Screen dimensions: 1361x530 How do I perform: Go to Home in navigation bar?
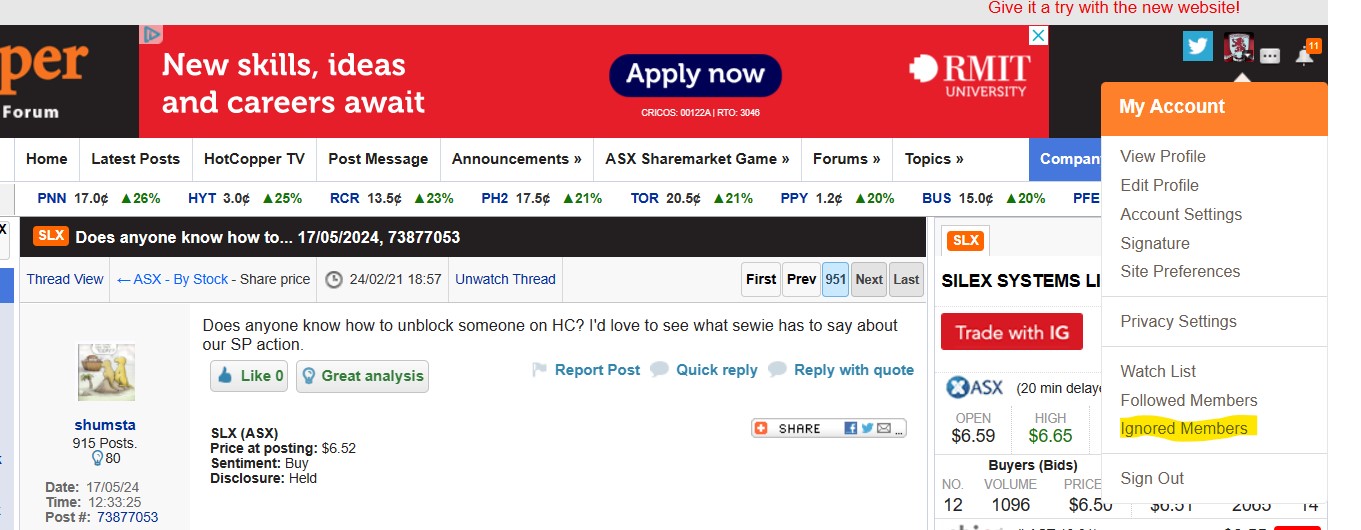point(47,159)
